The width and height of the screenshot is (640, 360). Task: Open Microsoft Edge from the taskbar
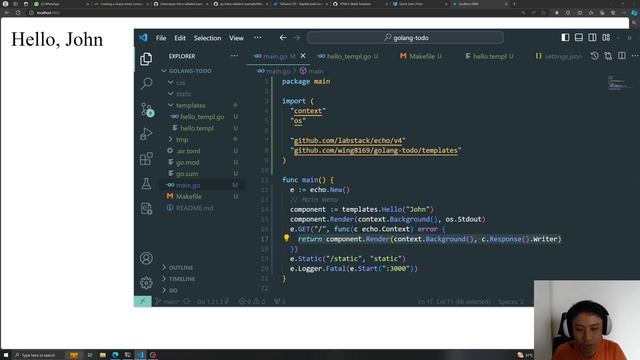115,355
